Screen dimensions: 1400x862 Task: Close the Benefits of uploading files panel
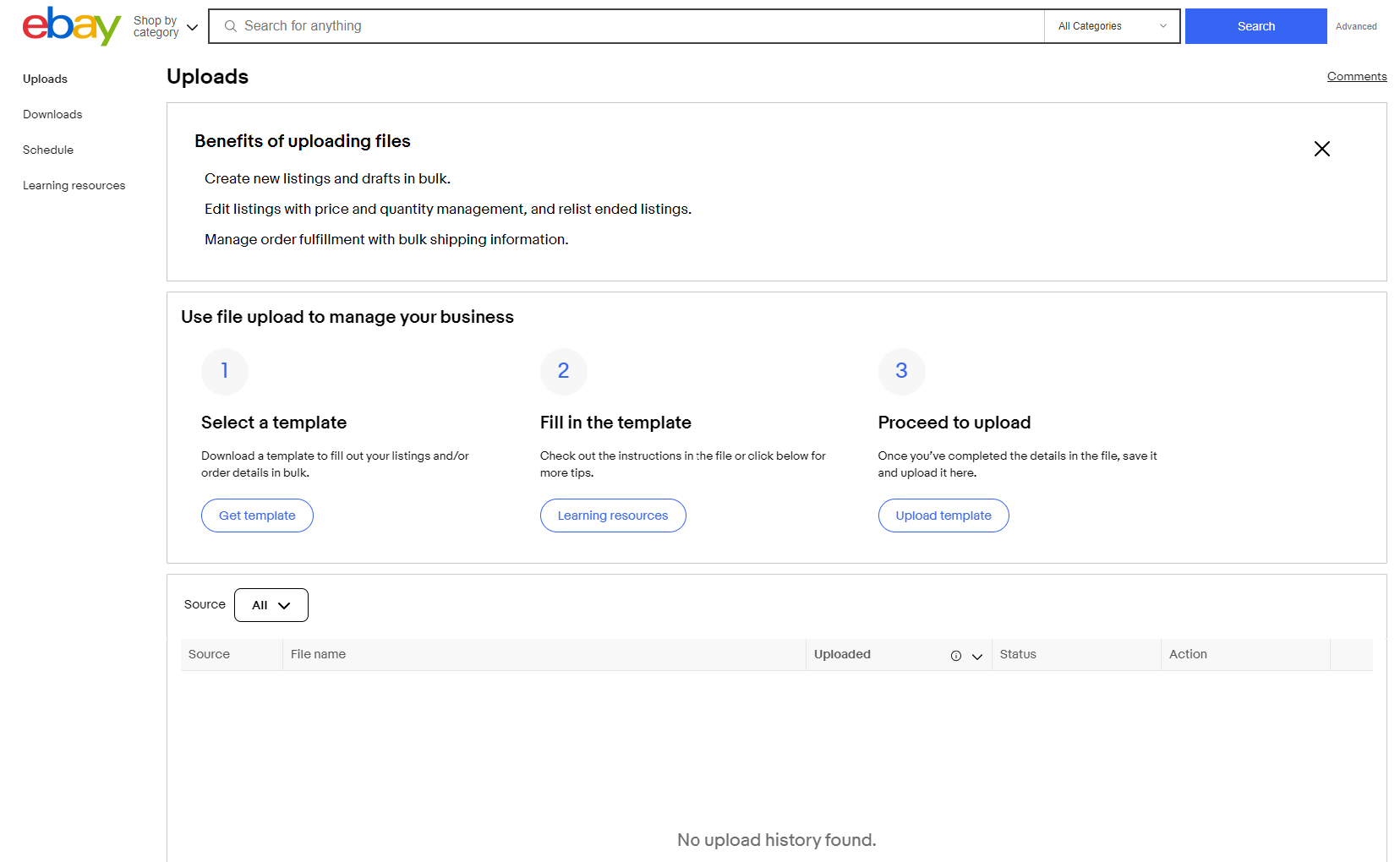pos(1321,149)
